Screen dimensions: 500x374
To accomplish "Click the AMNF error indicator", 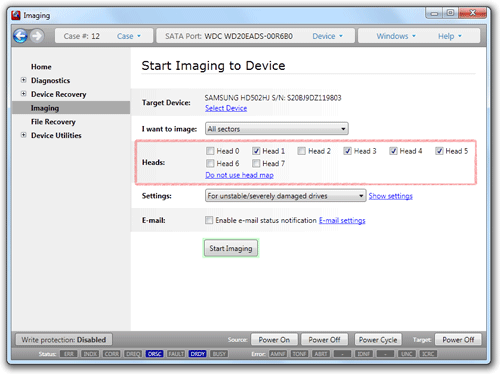I will (x=278, y=354).
